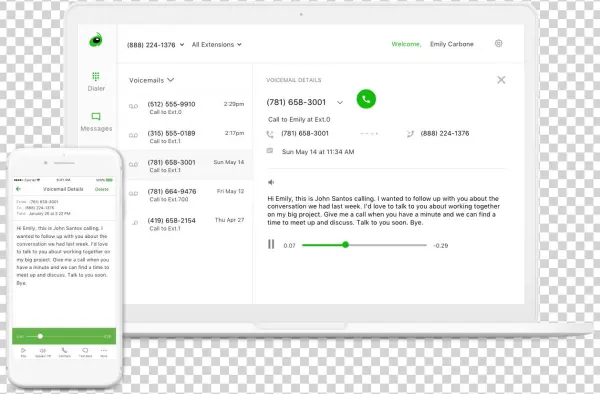Tap Play icon in phone bottom bar
This screenshot has width=600, height=394.
(23, 352)
